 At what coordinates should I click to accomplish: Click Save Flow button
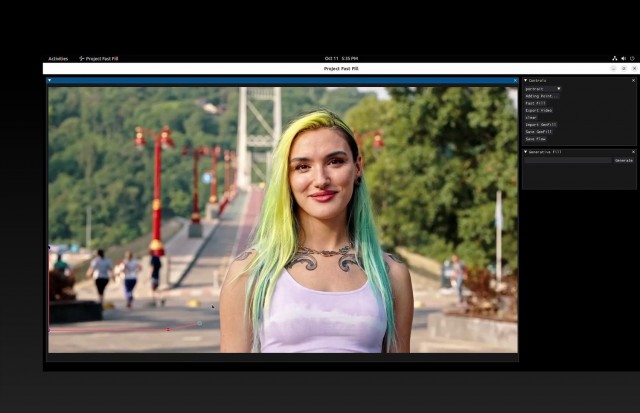click(535, 139)
